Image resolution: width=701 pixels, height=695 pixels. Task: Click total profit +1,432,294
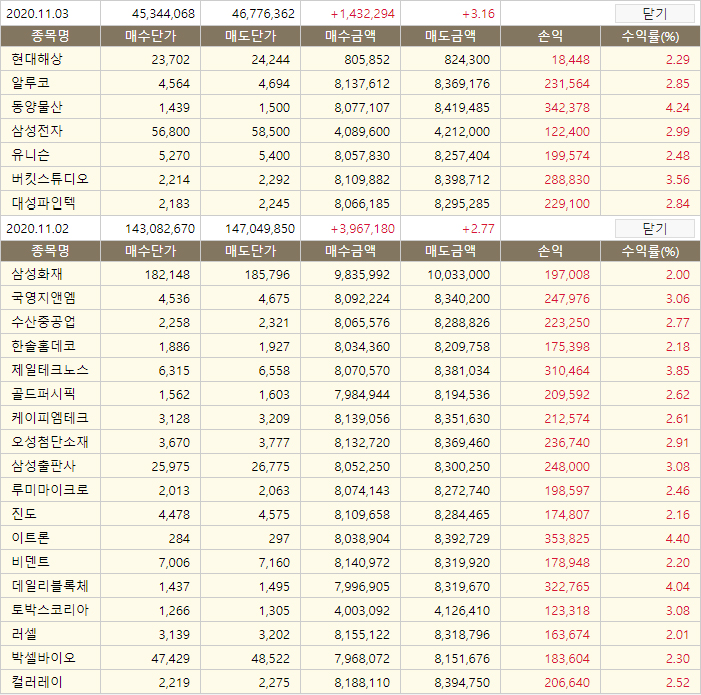pos(363,14)
